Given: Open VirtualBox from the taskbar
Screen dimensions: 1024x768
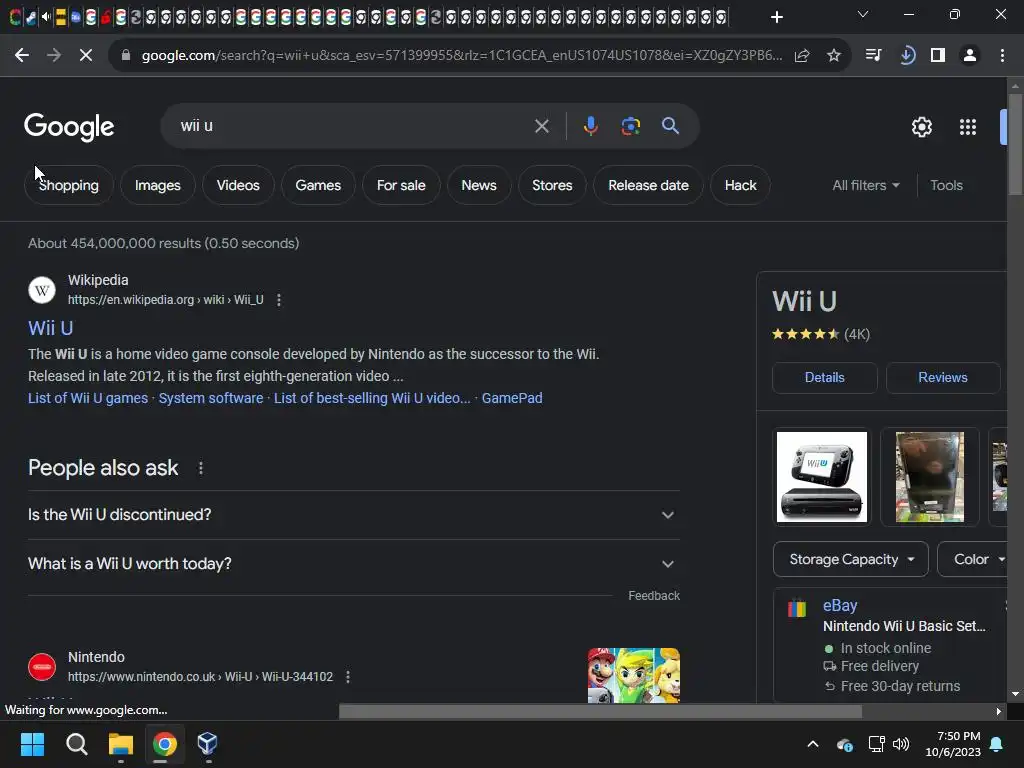Looking at the screenshot, I should [x=207, y=744].
